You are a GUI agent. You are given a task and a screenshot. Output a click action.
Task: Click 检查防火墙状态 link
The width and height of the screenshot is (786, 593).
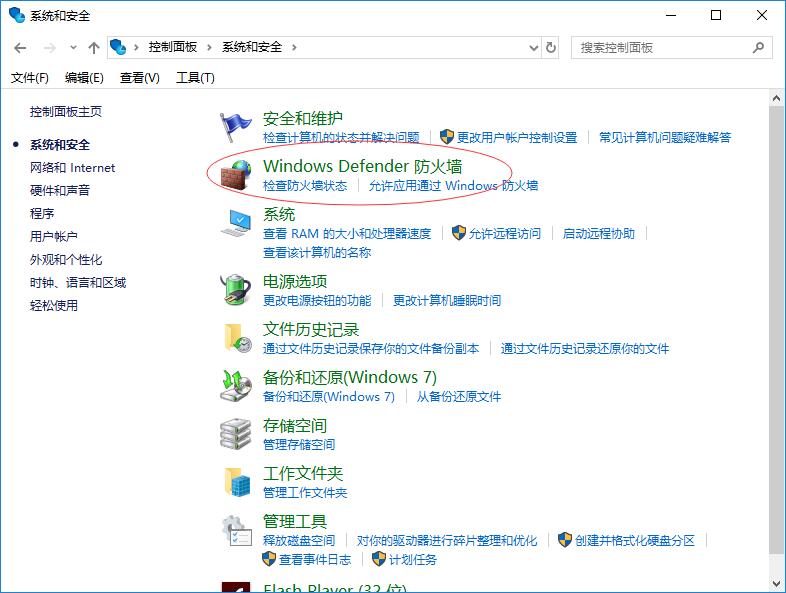point(305,185)
